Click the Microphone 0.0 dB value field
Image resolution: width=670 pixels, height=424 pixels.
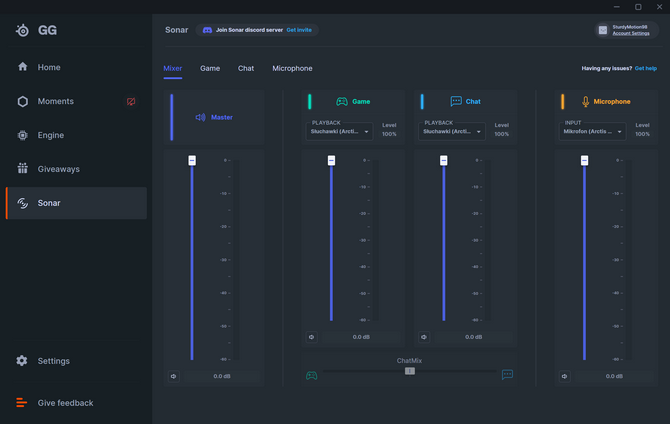click(614, 376)
